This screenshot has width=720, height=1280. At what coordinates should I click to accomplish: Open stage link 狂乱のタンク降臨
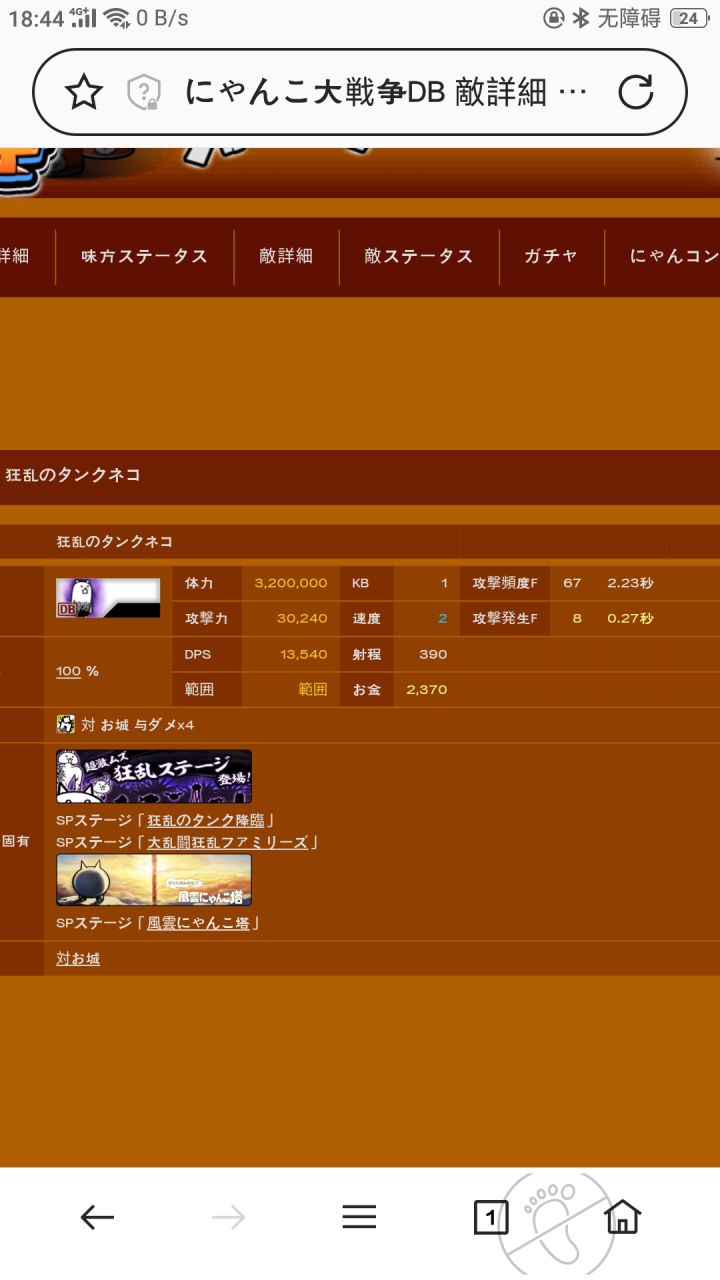pyautogui.click(x=205, y=821)
